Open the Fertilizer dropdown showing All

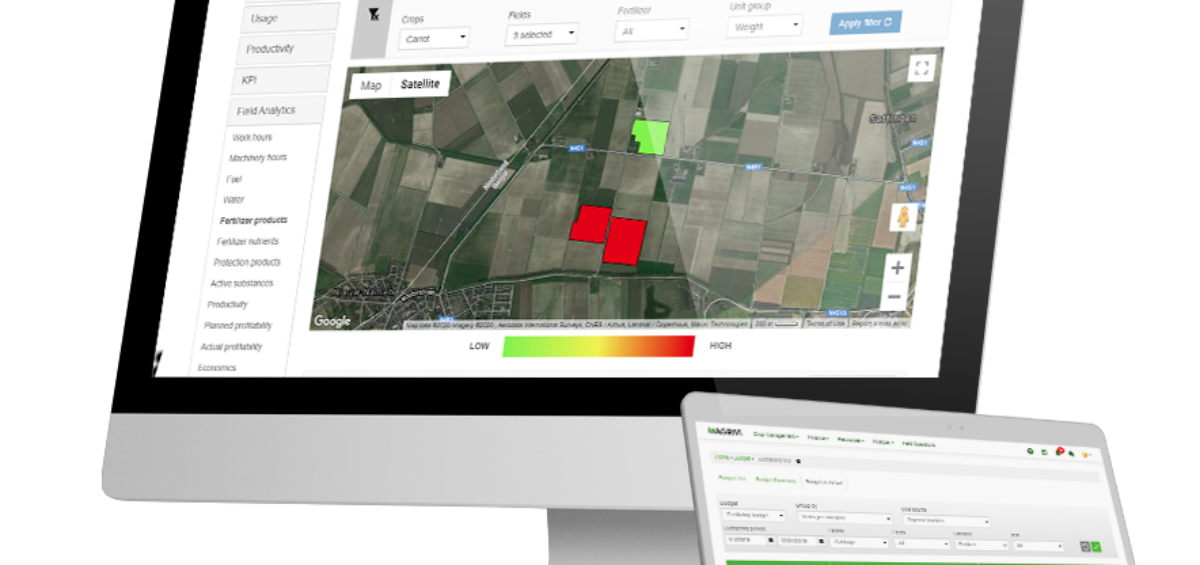[652, 31]
